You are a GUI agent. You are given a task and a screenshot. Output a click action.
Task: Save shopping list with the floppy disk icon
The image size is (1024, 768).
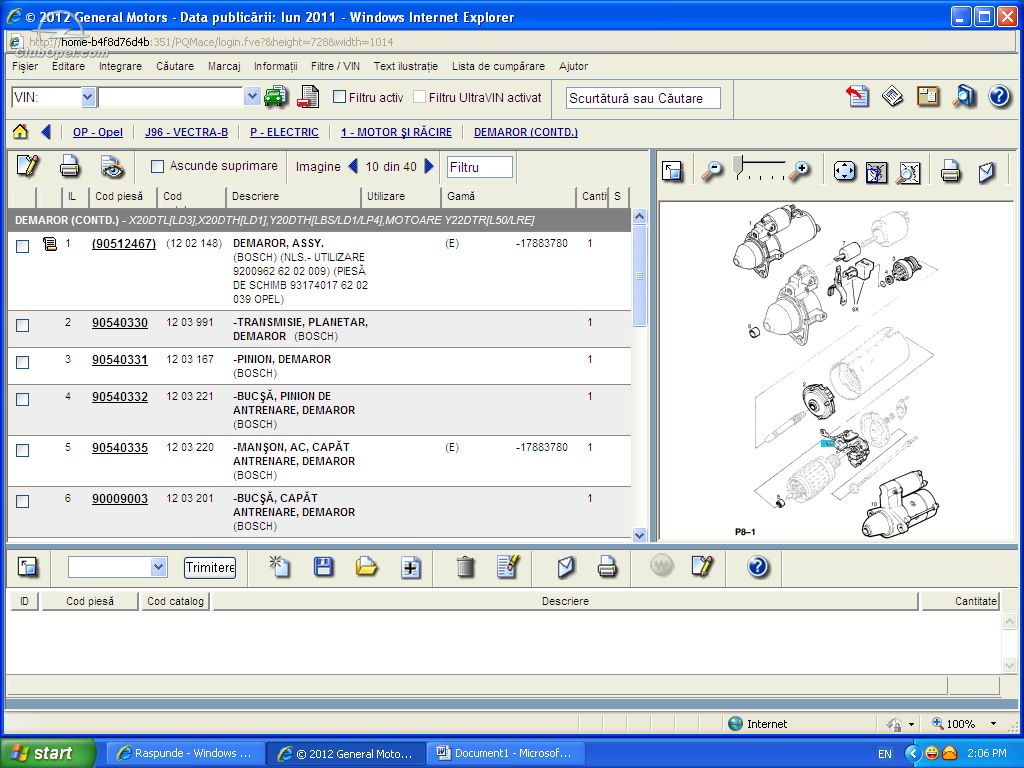(x=323, y=566)
